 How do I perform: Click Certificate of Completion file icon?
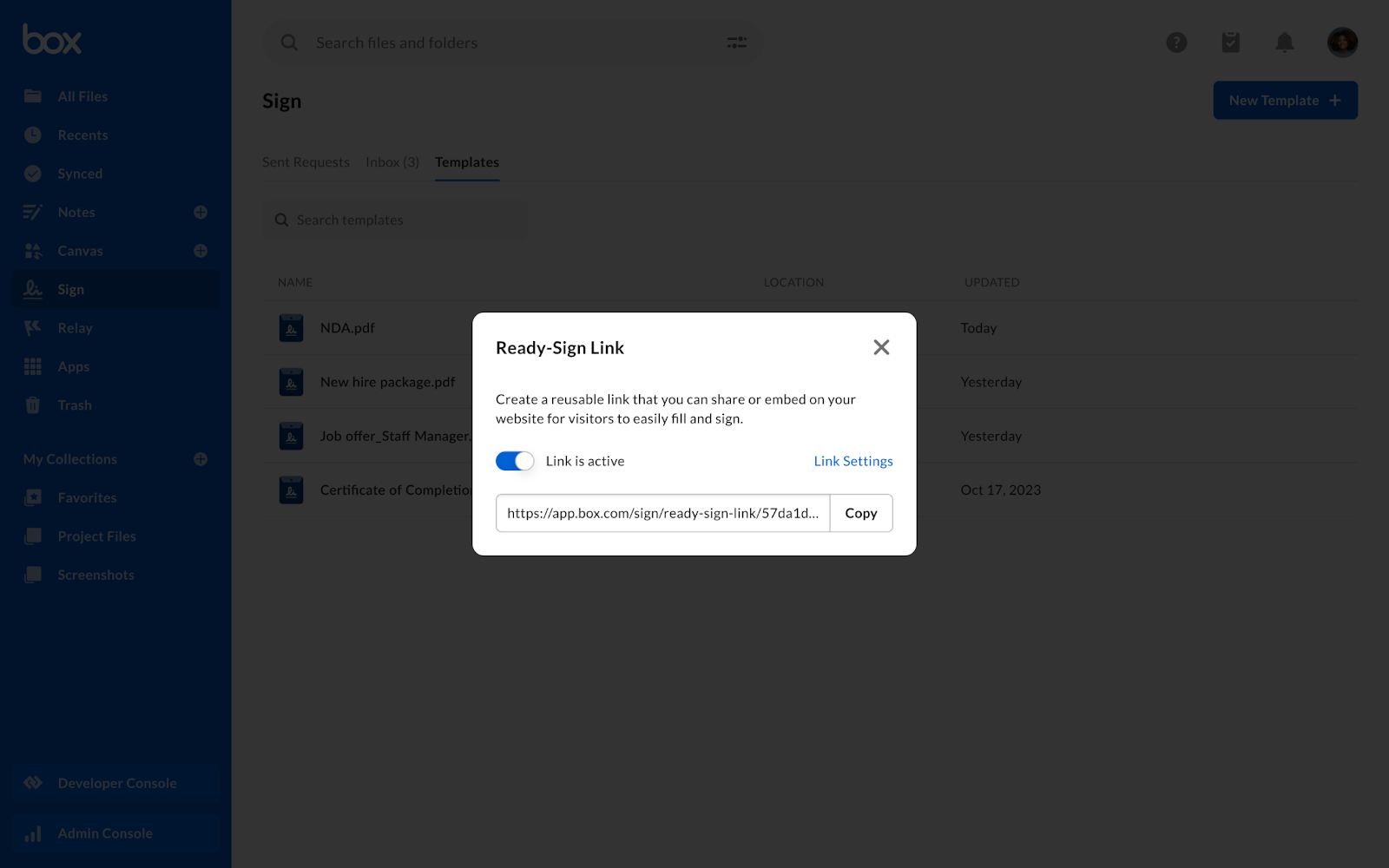click(291, 490)
